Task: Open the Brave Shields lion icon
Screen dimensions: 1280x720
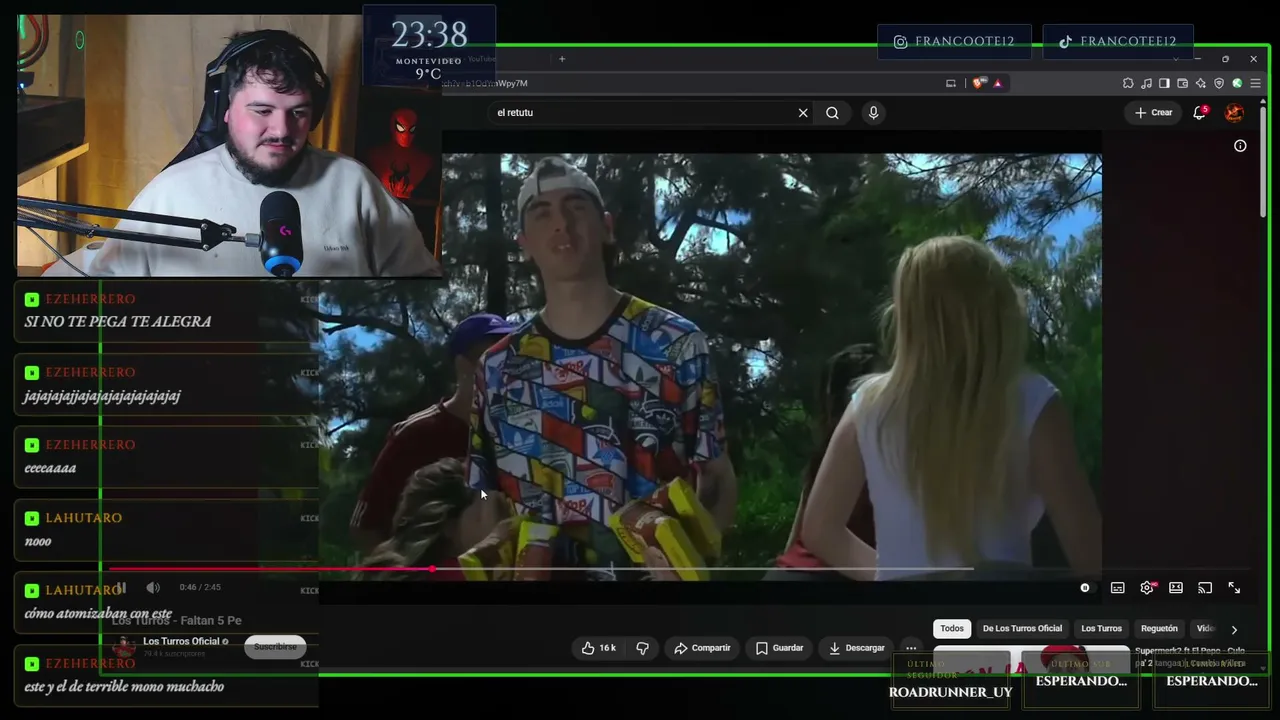Action: coord(978,83)
